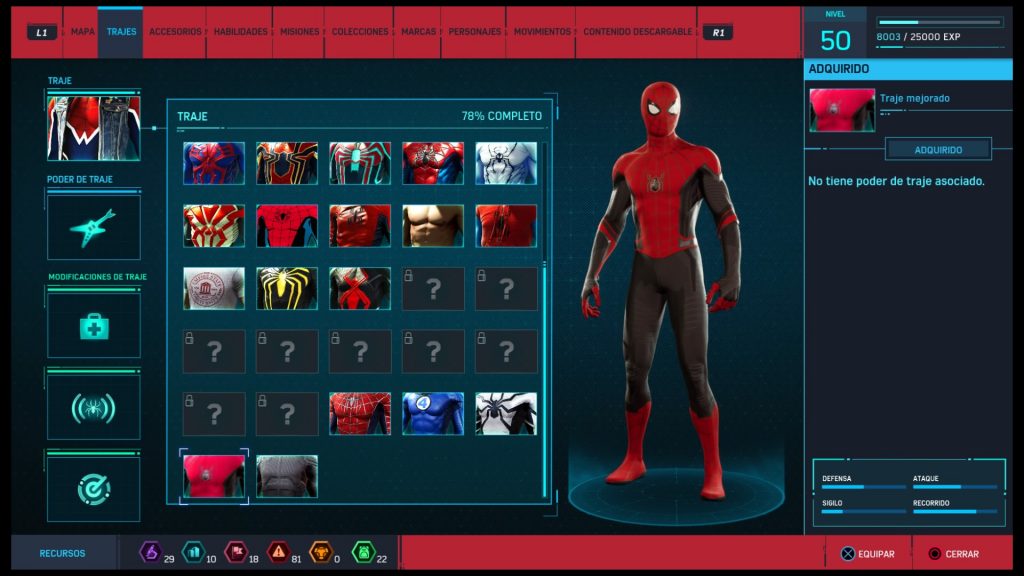Select the black and yellow Anti-Ock suit
Screen dimensions: 1024x576
tap(287, 289)
